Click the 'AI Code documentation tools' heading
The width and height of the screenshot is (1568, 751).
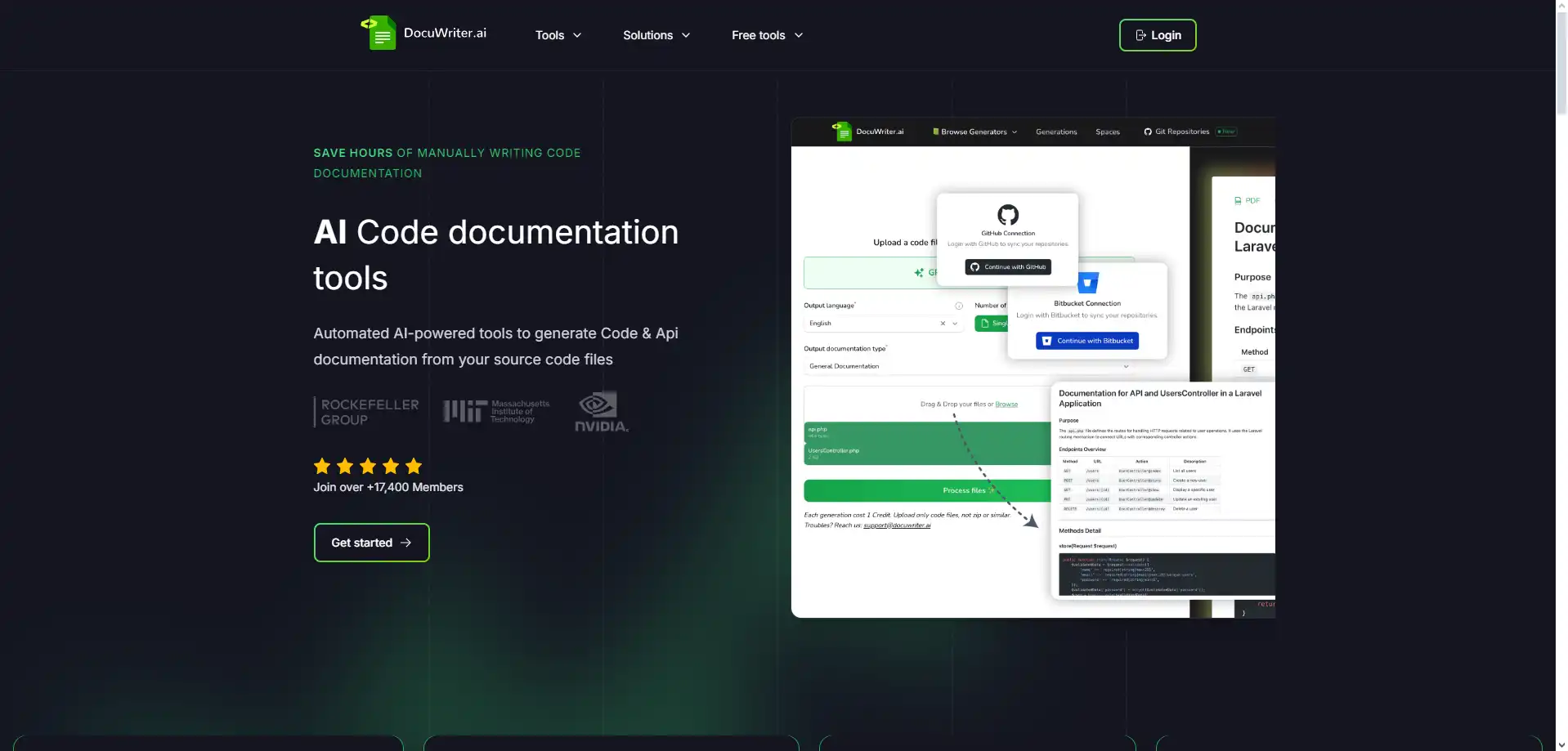496,255
